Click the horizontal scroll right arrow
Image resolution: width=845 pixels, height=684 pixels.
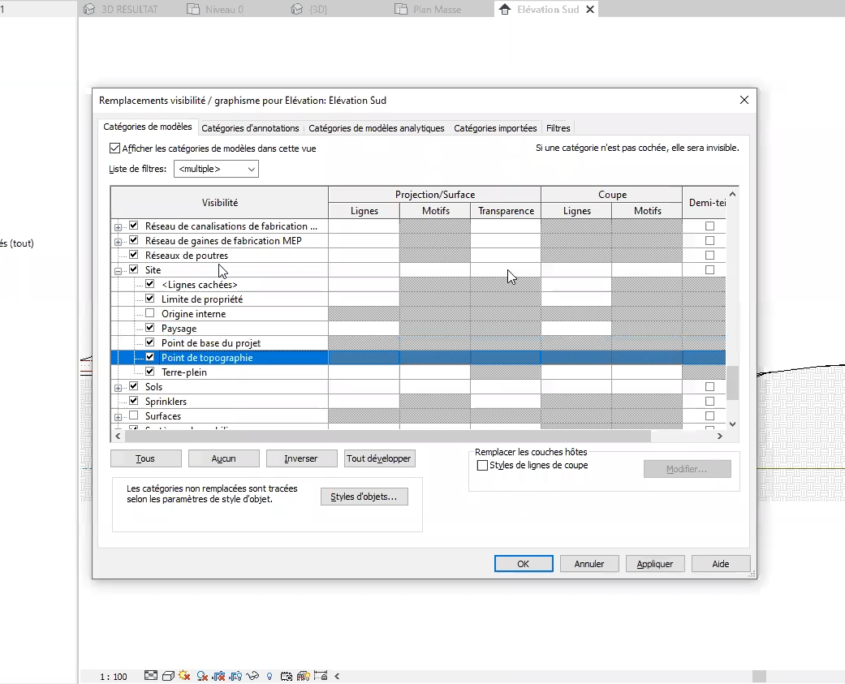719,436
